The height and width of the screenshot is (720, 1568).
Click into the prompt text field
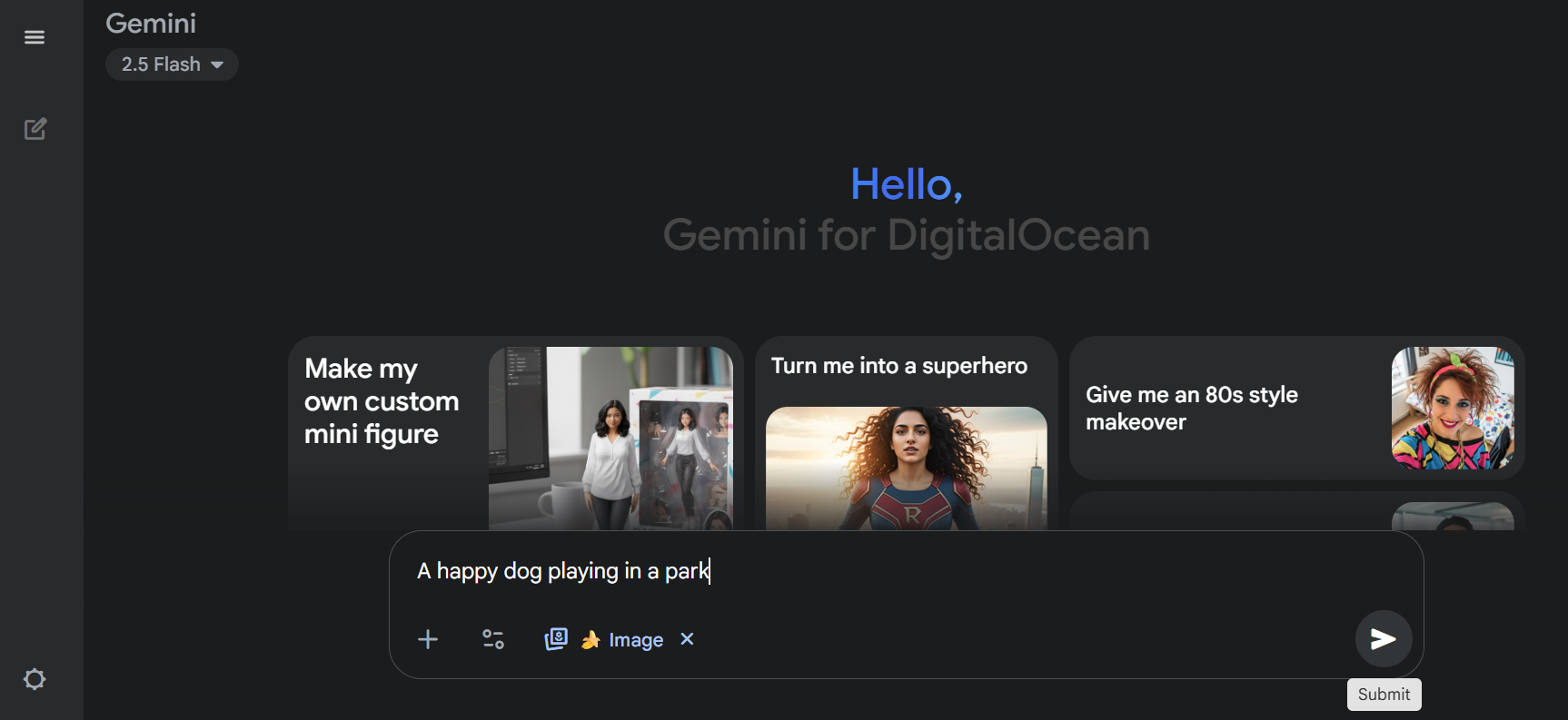click(x=907, y=571)
